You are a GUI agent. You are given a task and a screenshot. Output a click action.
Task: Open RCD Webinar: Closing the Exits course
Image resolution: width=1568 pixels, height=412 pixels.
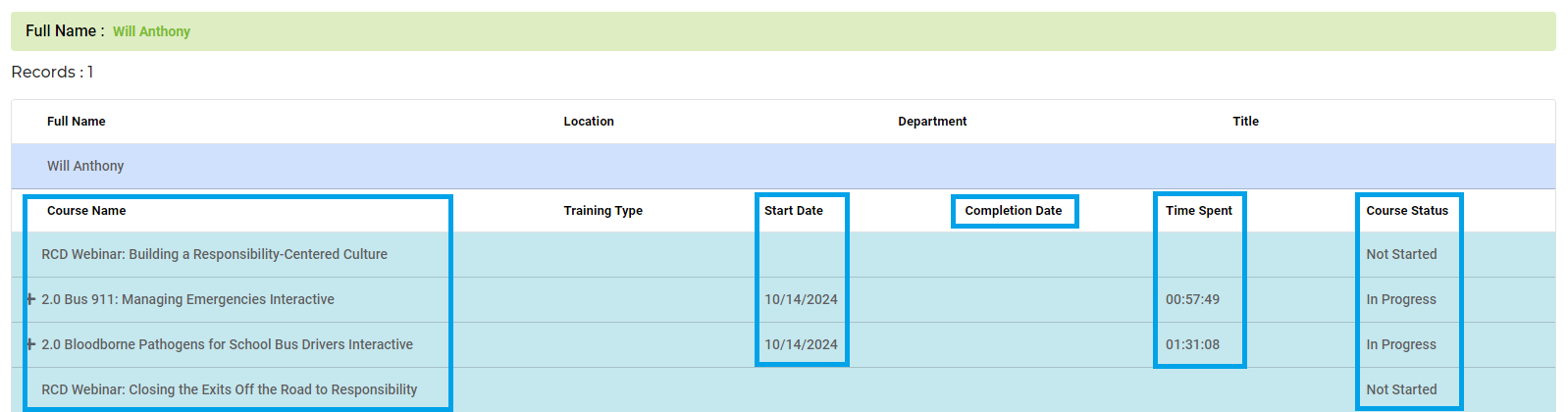229,389
